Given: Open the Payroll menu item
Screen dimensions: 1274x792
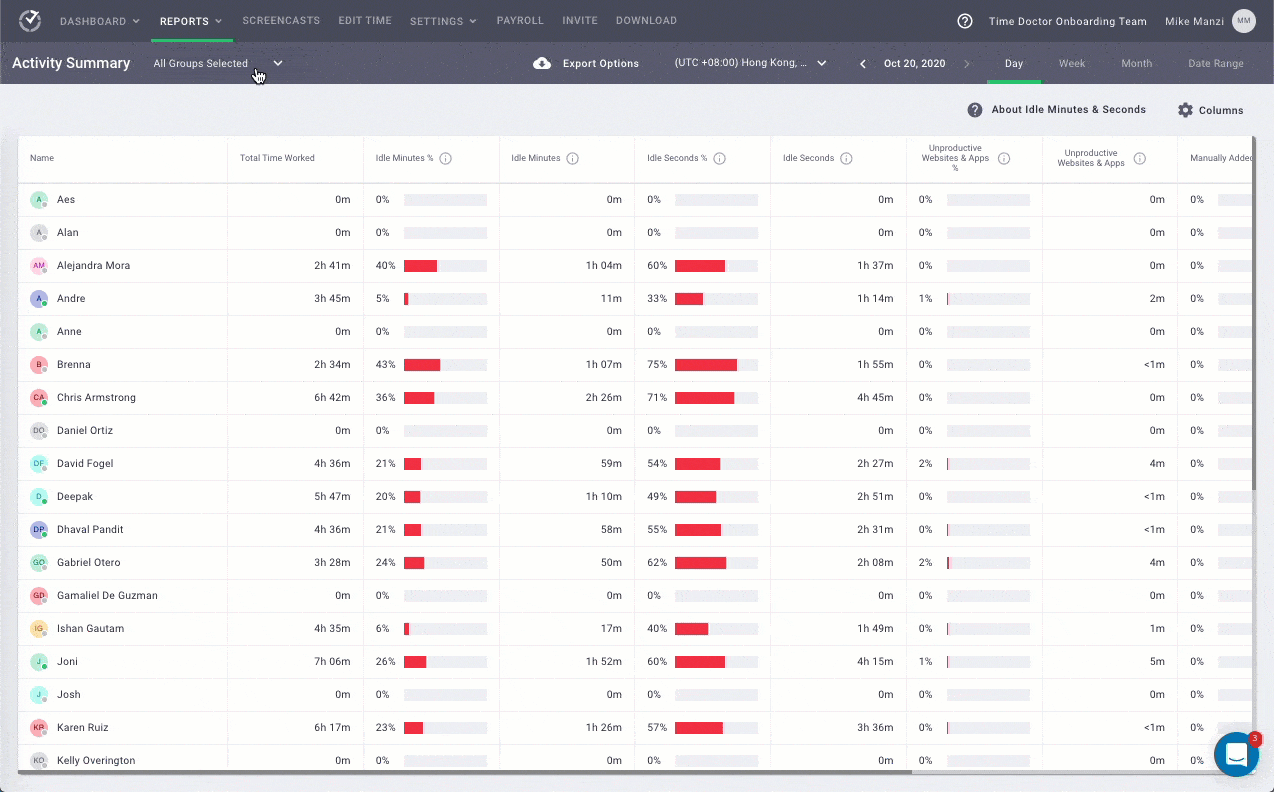Looking at the screenshot, I should click(x=520, y=21).
